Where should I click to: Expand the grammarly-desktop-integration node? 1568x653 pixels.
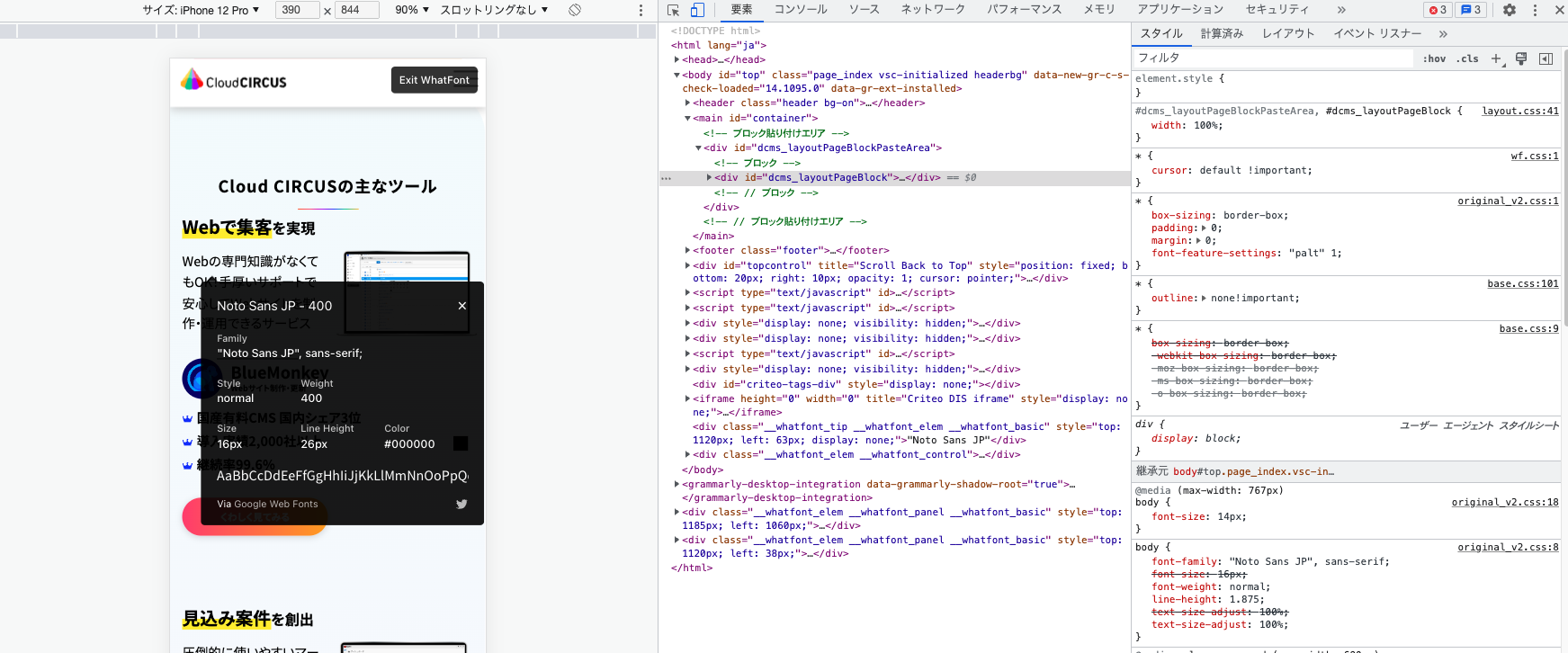click(x=676, y=485)
